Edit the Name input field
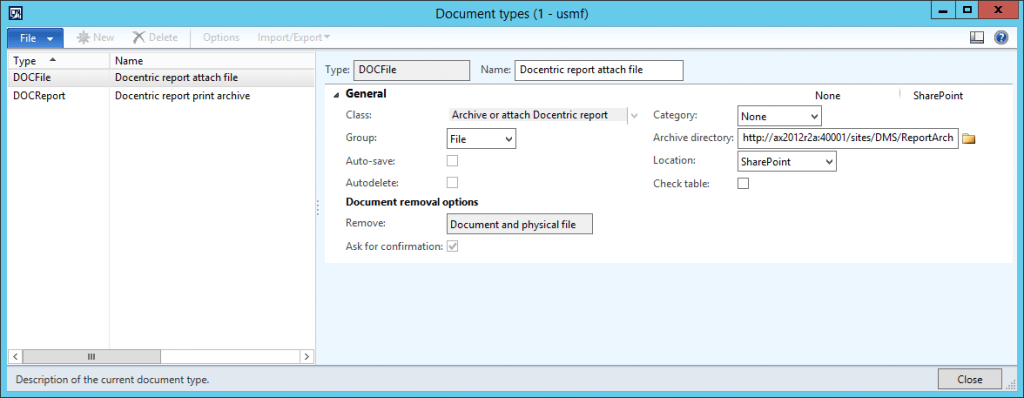 (x=599, y=70)
